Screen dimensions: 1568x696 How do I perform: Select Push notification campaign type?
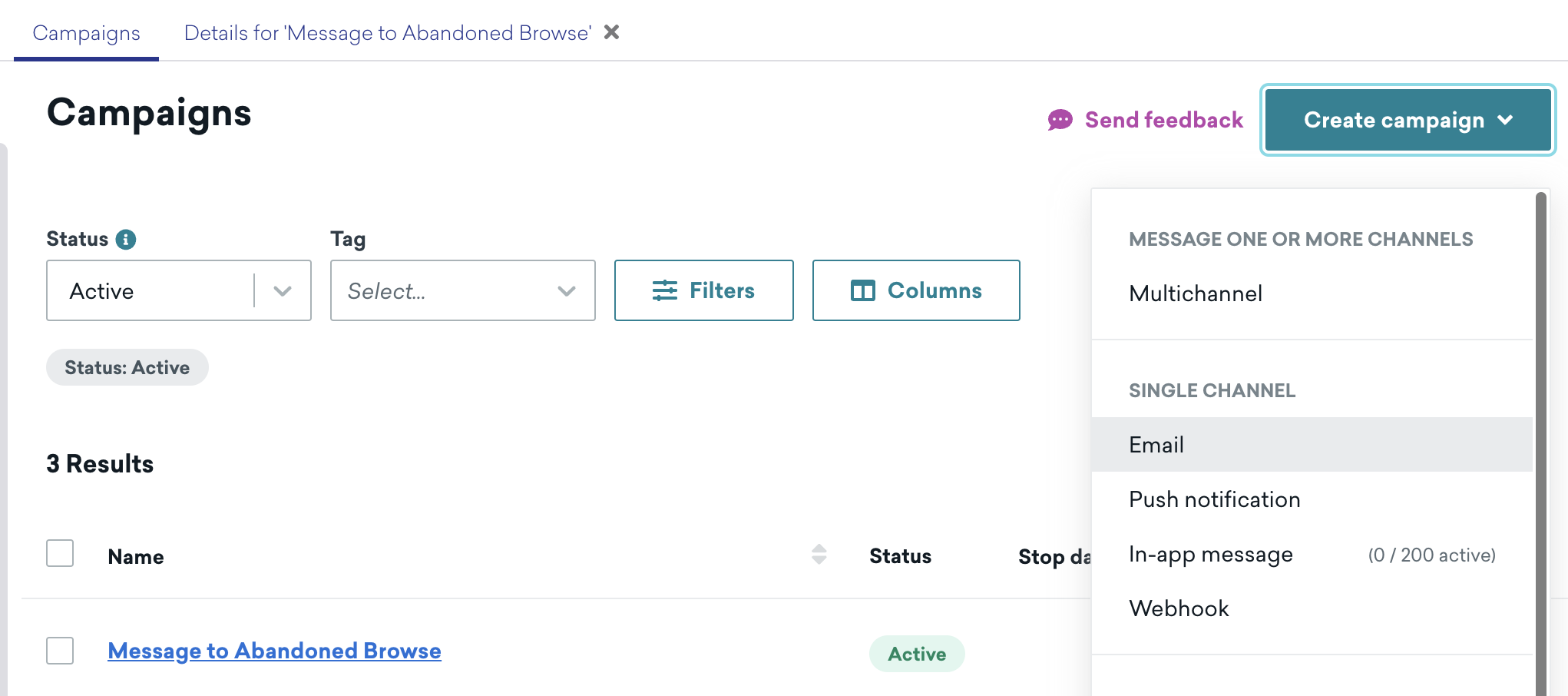coord(1214,499)
